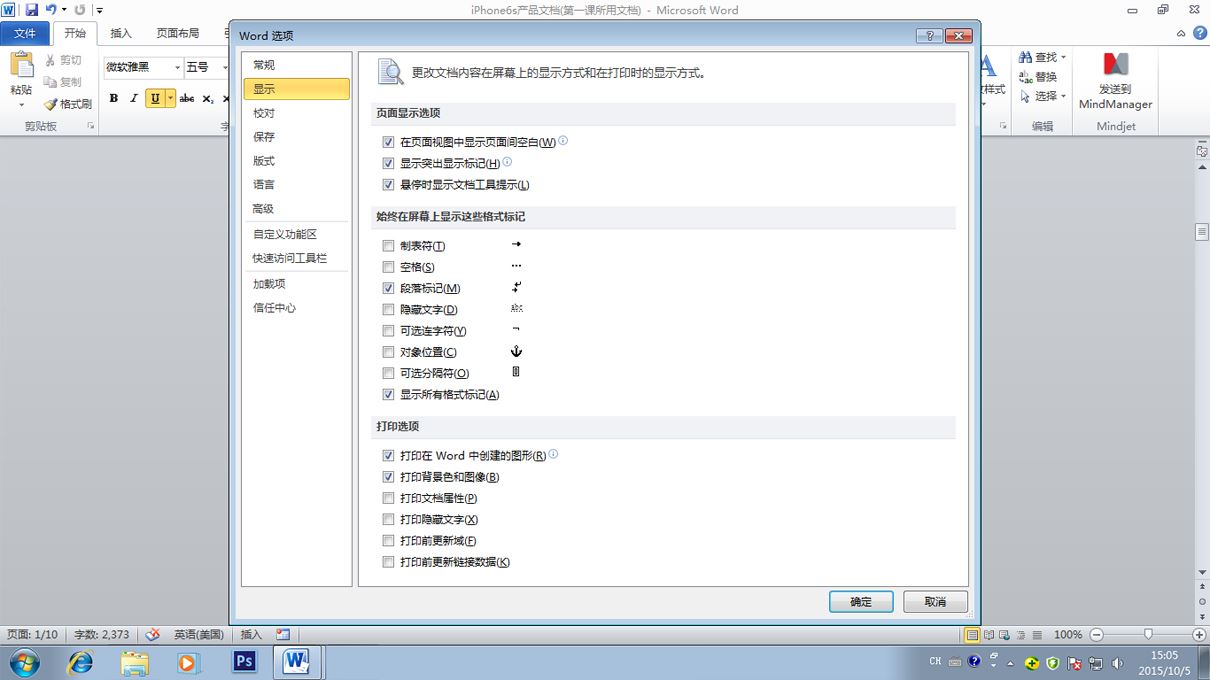Switch to the 页面布局 page layout tab

178,33
